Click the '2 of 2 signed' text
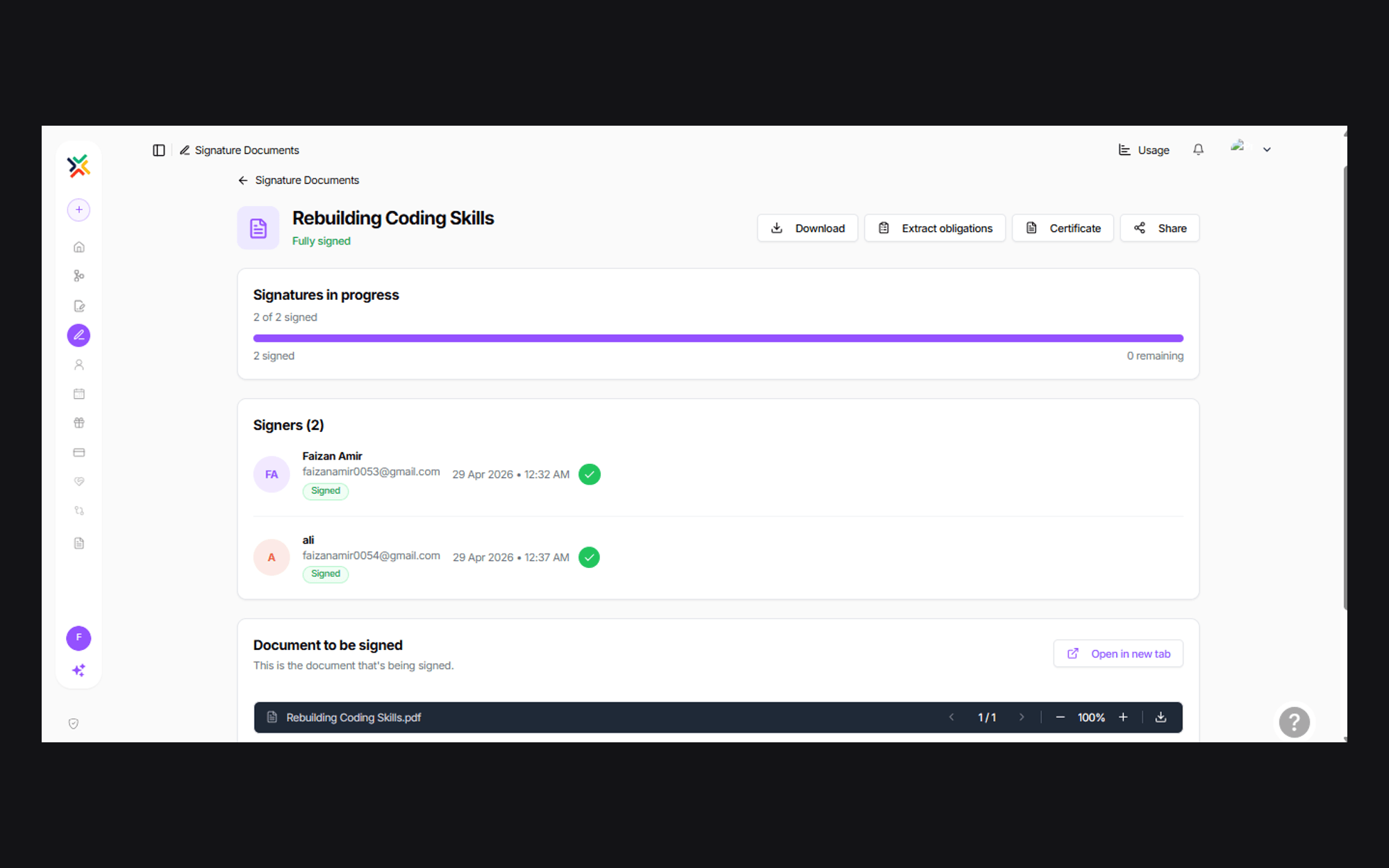The image size is (1389, 868). click(285, 317)
